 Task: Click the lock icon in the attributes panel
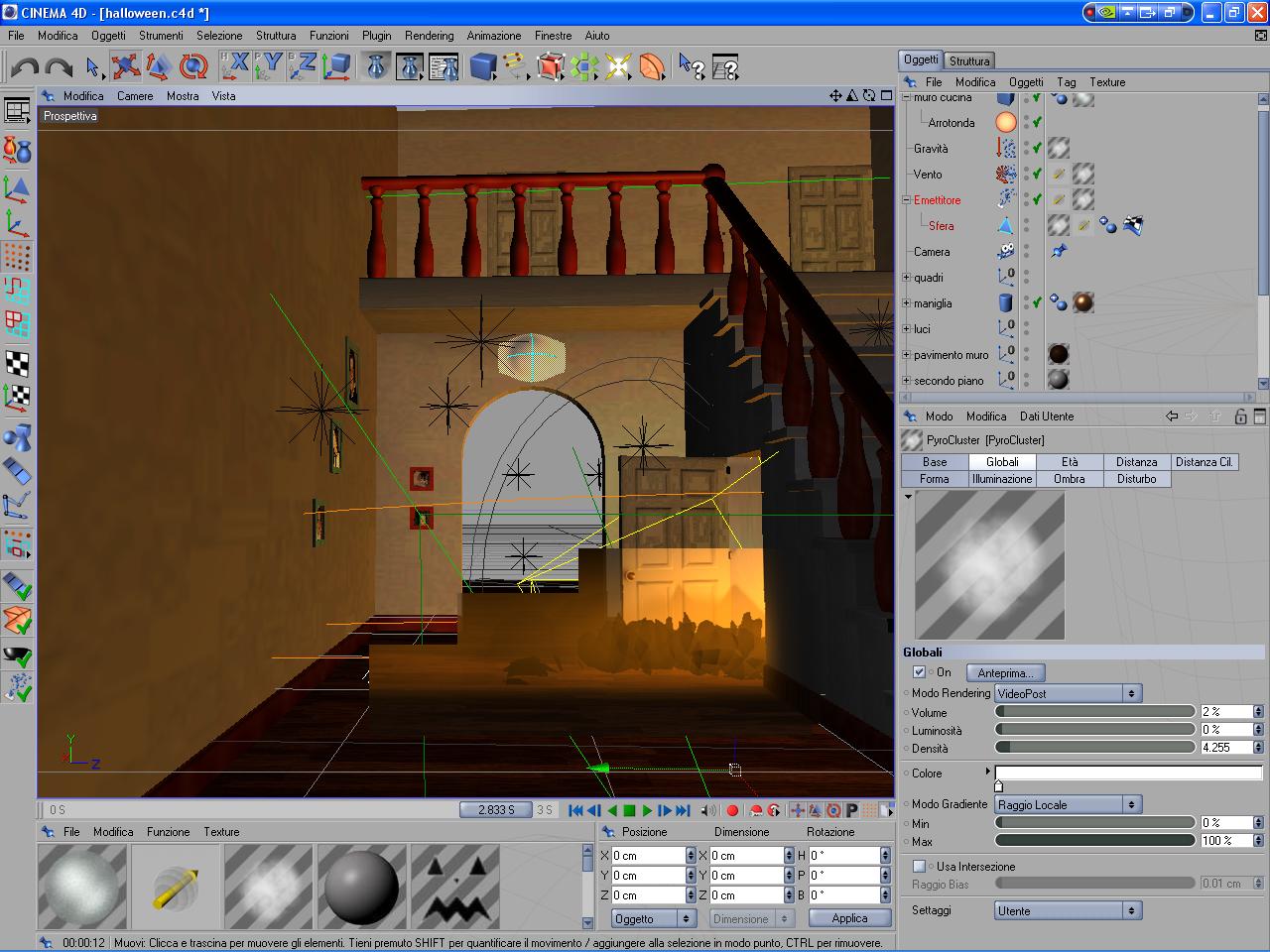click(1240, 416)
